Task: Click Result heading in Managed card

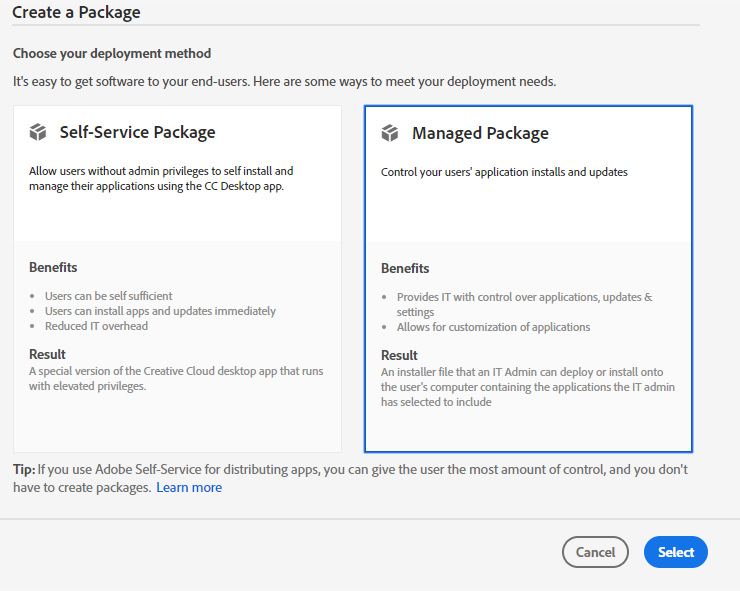Action: click(399, 355)
